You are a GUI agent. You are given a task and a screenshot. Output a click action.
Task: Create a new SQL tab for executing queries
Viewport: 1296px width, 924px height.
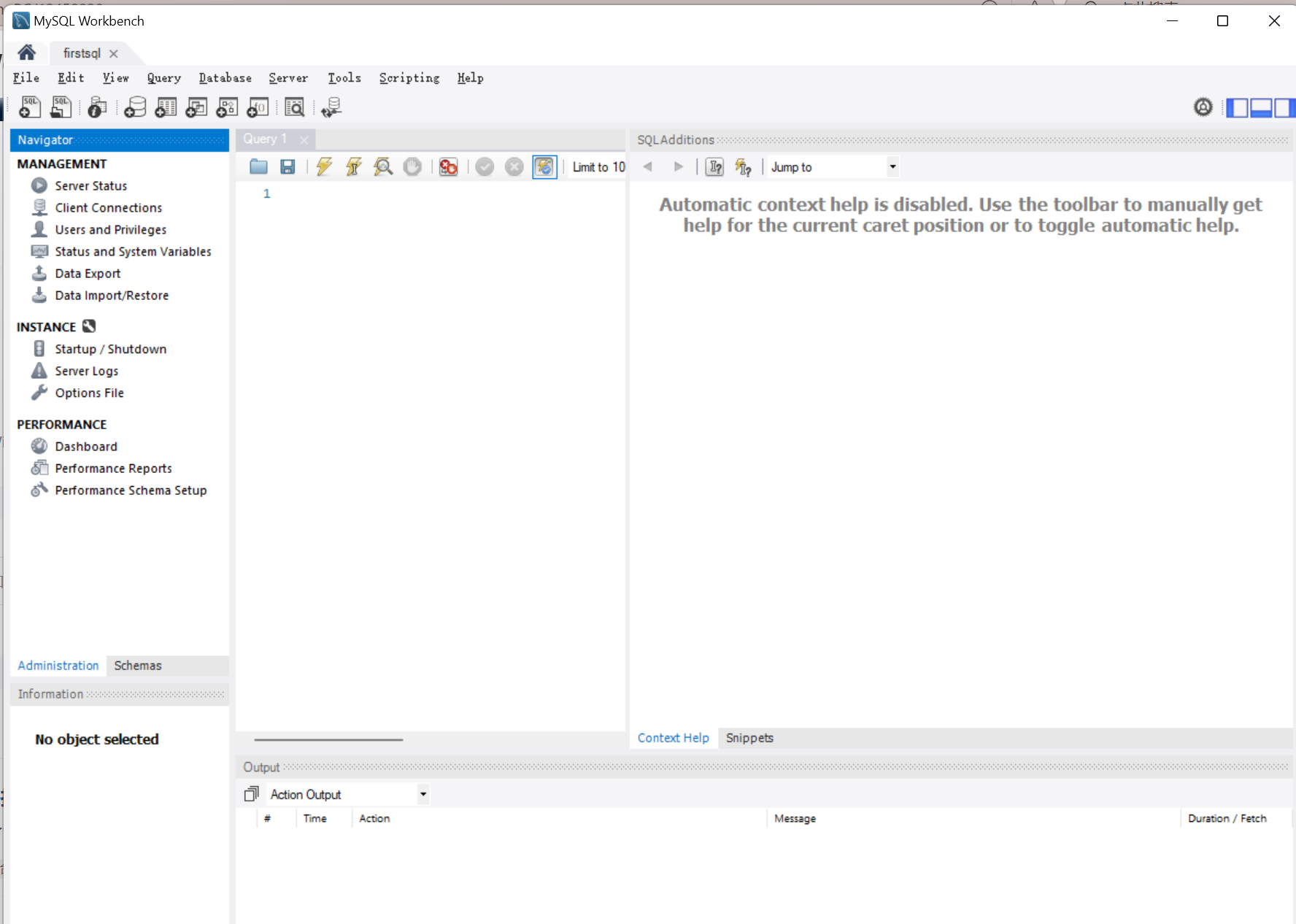click(x=30, y=107)
